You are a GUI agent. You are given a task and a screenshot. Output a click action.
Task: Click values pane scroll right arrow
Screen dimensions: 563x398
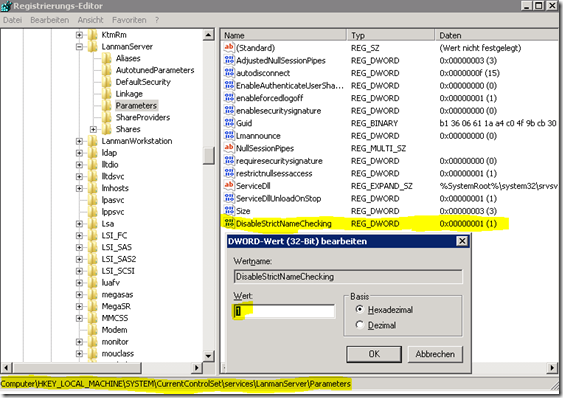click(x=553, y=367)
